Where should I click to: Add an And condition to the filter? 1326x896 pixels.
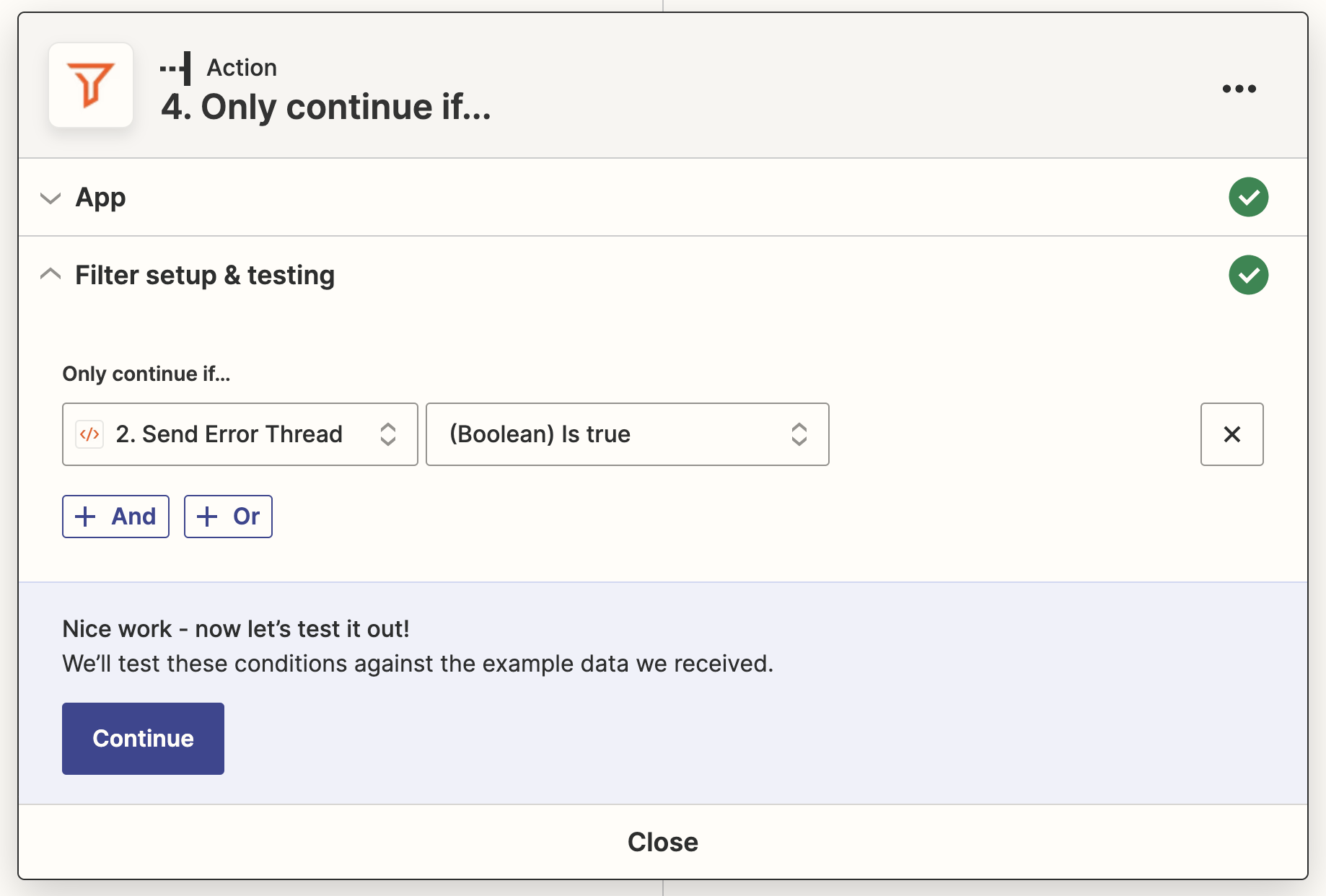115,517
